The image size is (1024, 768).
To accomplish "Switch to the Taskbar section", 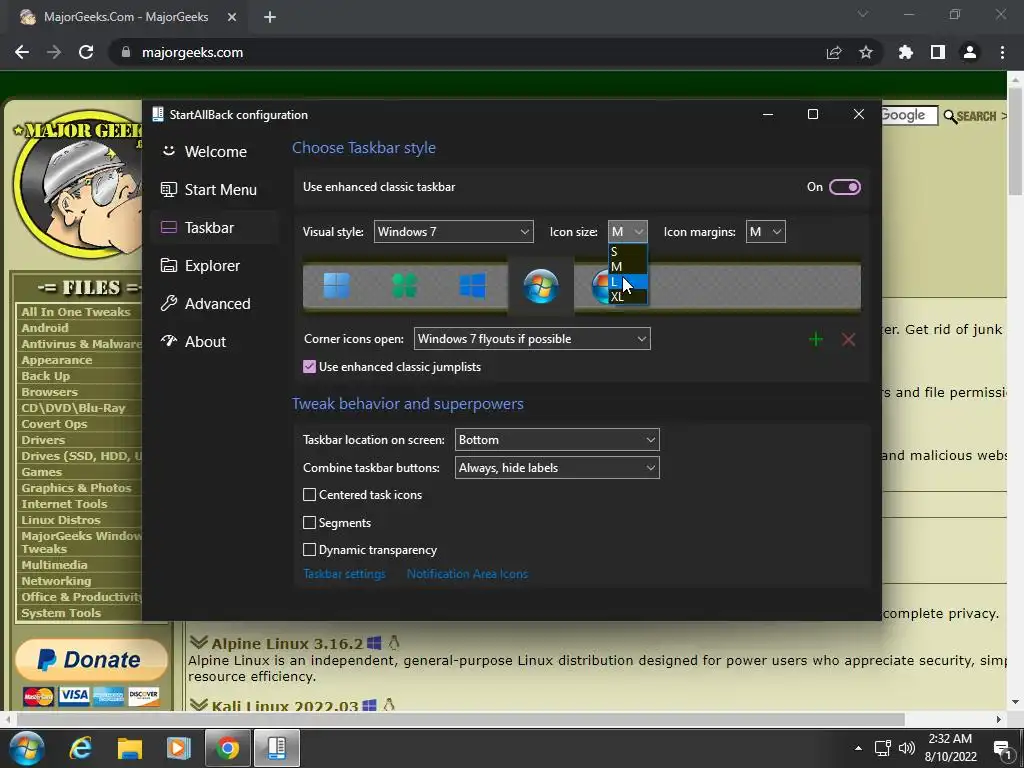I will [215, 227].
